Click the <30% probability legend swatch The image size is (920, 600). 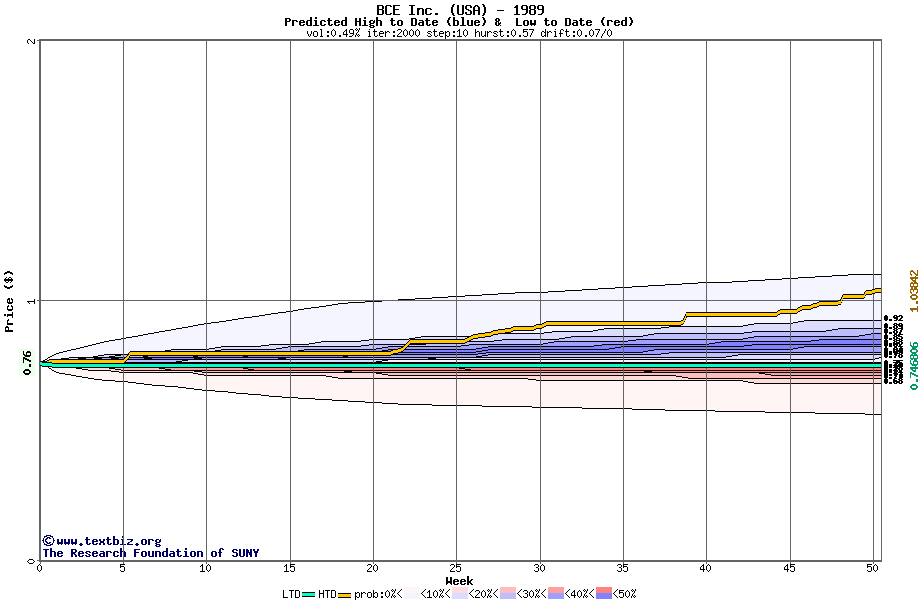point(508,594)
